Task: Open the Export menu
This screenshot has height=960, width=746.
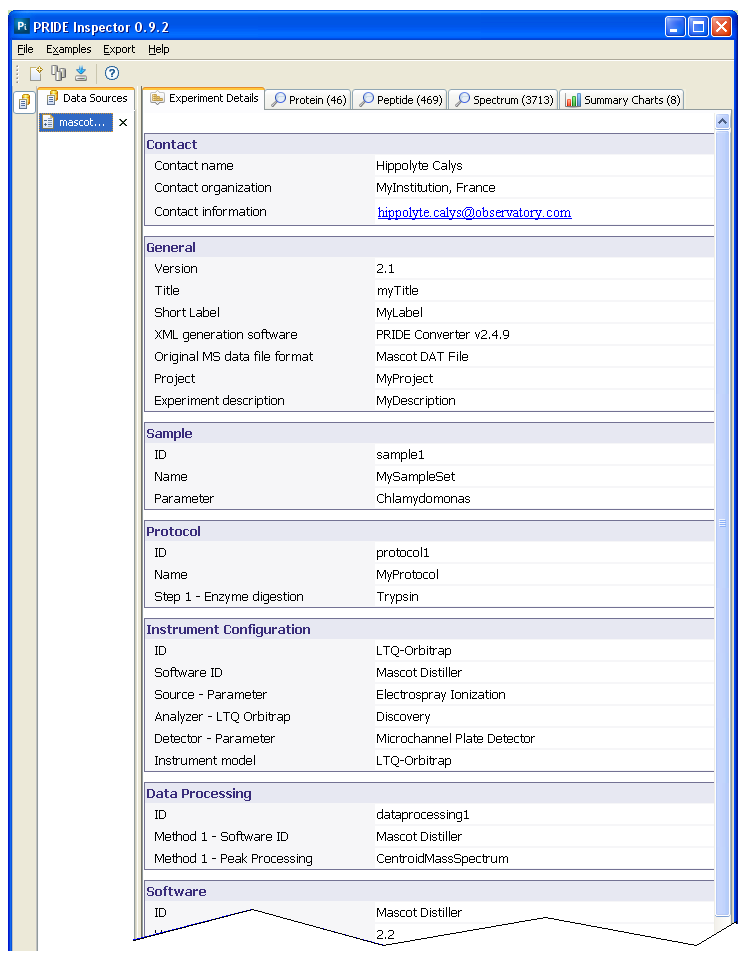Action: (x=119, y=49)
